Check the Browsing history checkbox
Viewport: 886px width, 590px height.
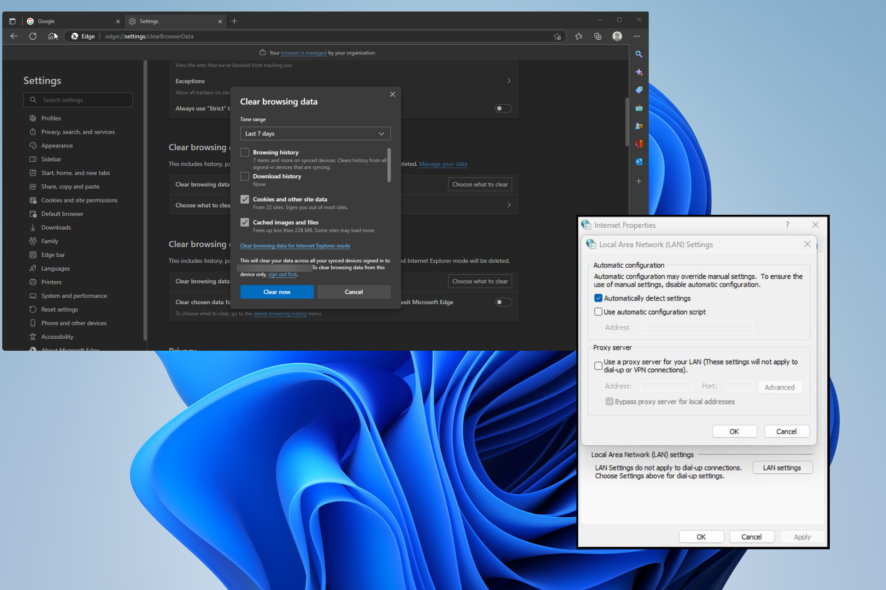245,153
